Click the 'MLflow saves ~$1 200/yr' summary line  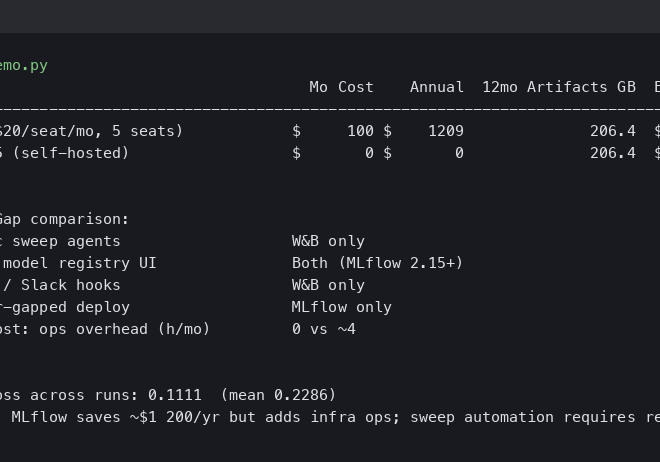tap(115, 417)
